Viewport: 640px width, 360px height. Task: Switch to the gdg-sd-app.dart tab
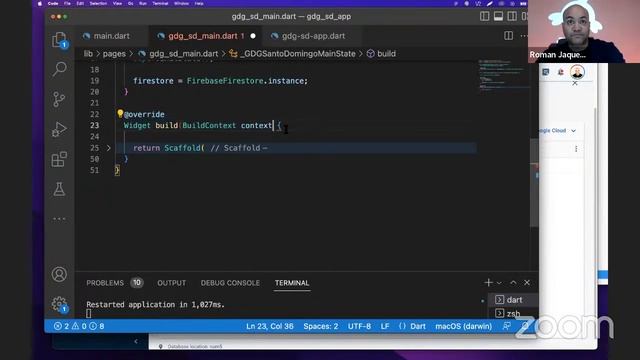313,36
